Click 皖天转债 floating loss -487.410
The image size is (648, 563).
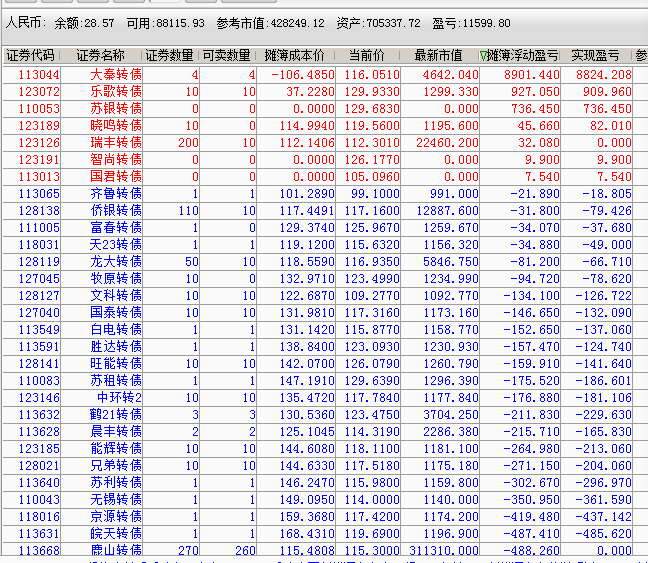[x=531, y=534]
